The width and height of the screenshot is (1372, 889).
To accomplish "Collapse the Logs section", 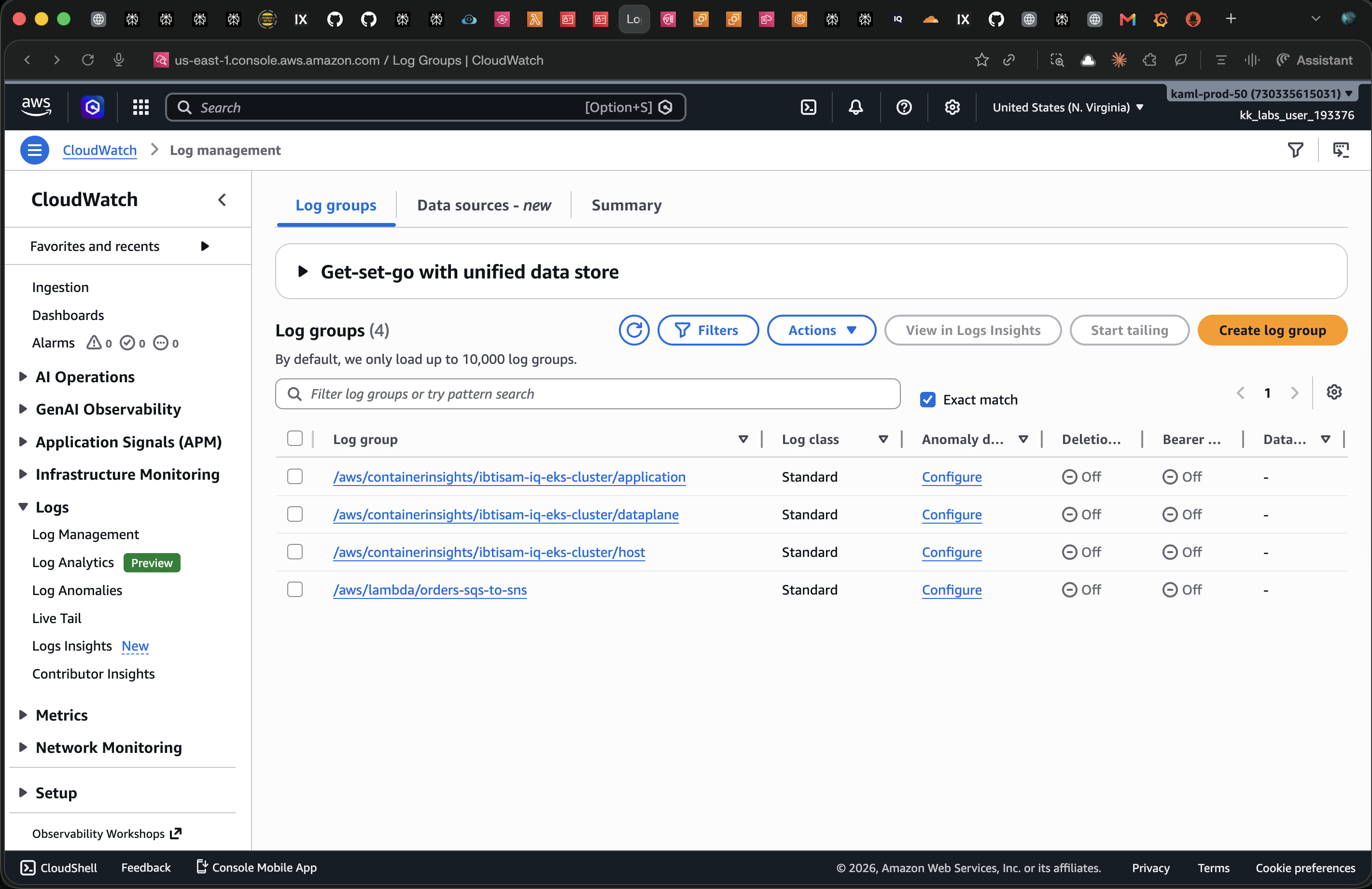I will [x=23, y=506].
